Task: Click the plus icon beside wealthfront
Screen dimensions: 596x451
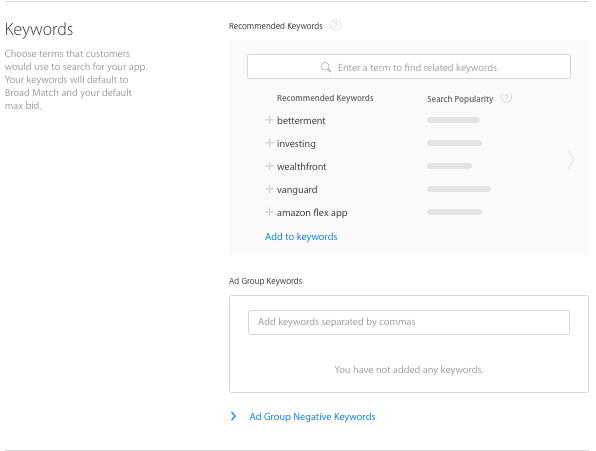Action: click(269, 166)
